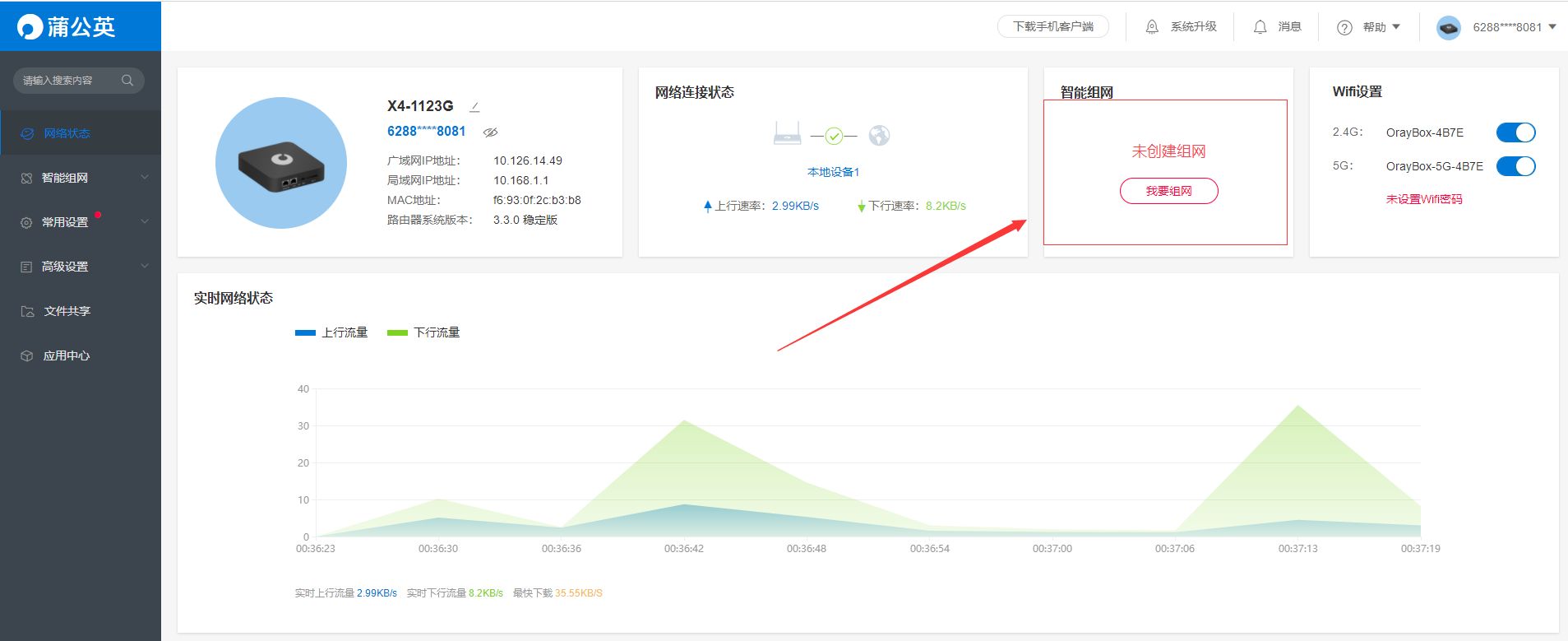Click the router icon in connection status
Screen dimensions: 1568x641
[787, 133]
